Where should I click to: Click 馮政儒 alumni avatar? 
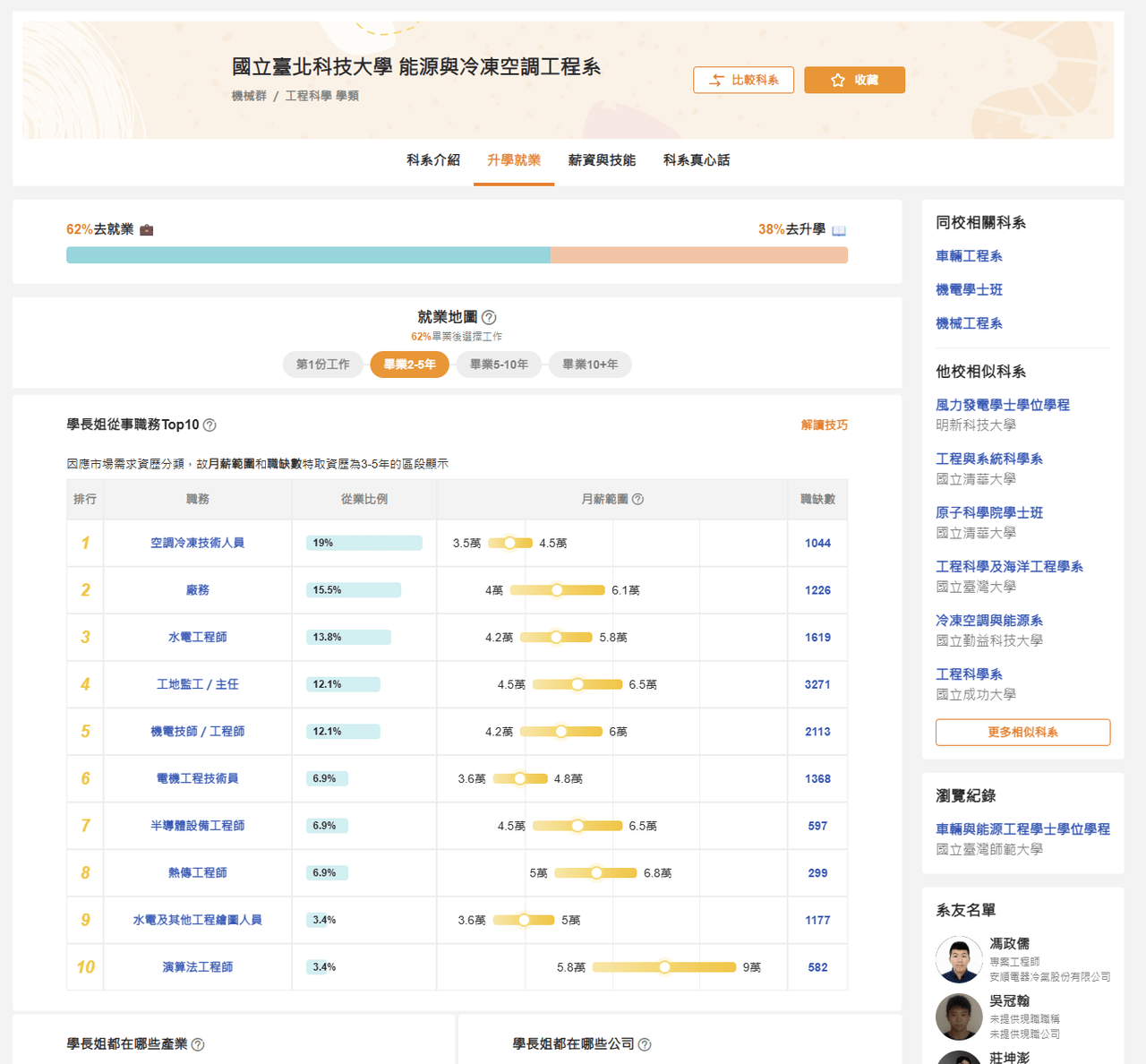pos(959,959)
